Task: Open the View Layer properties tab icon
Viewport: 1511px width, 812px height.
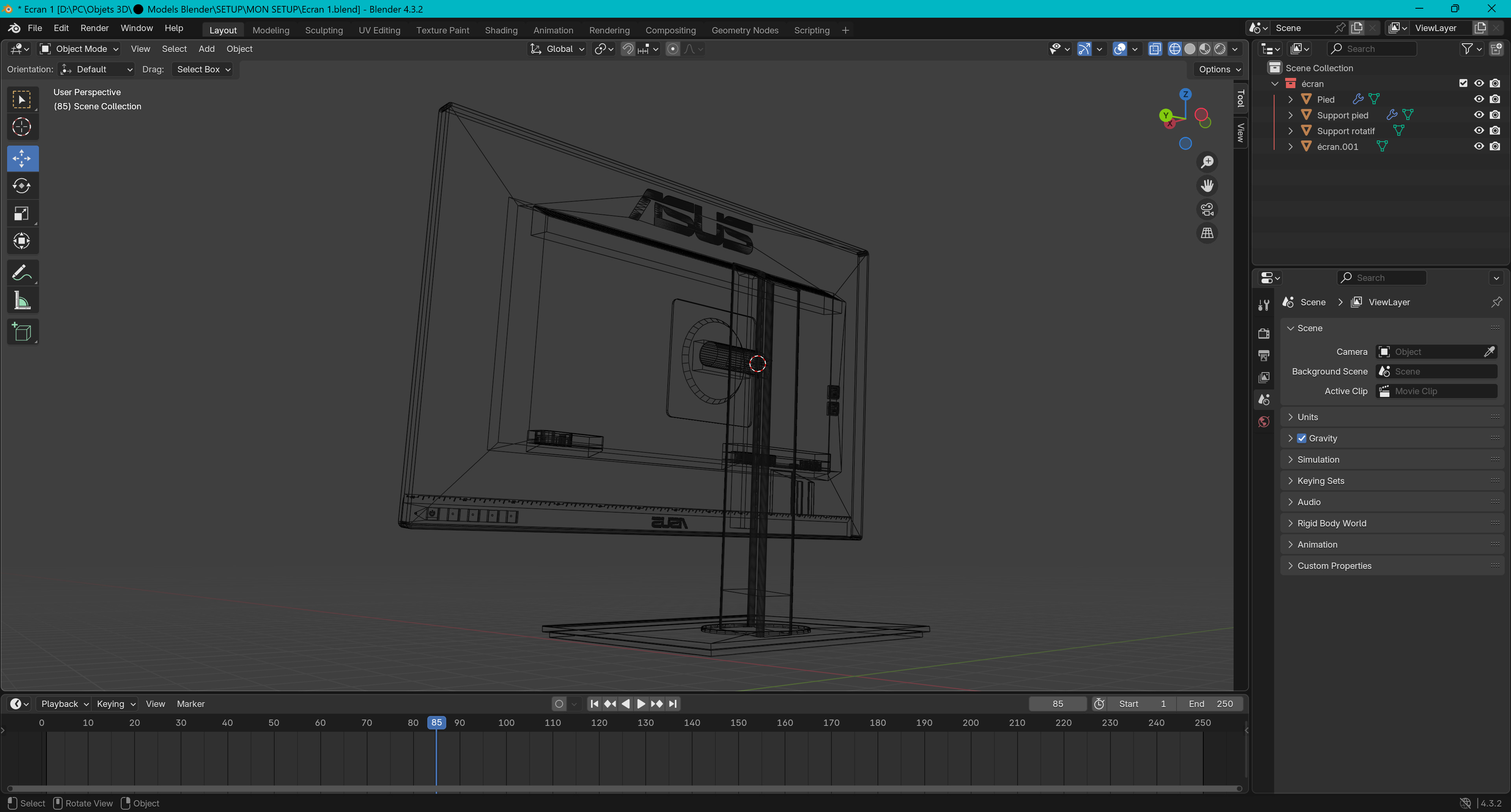Action: [x=1263, y=378]
